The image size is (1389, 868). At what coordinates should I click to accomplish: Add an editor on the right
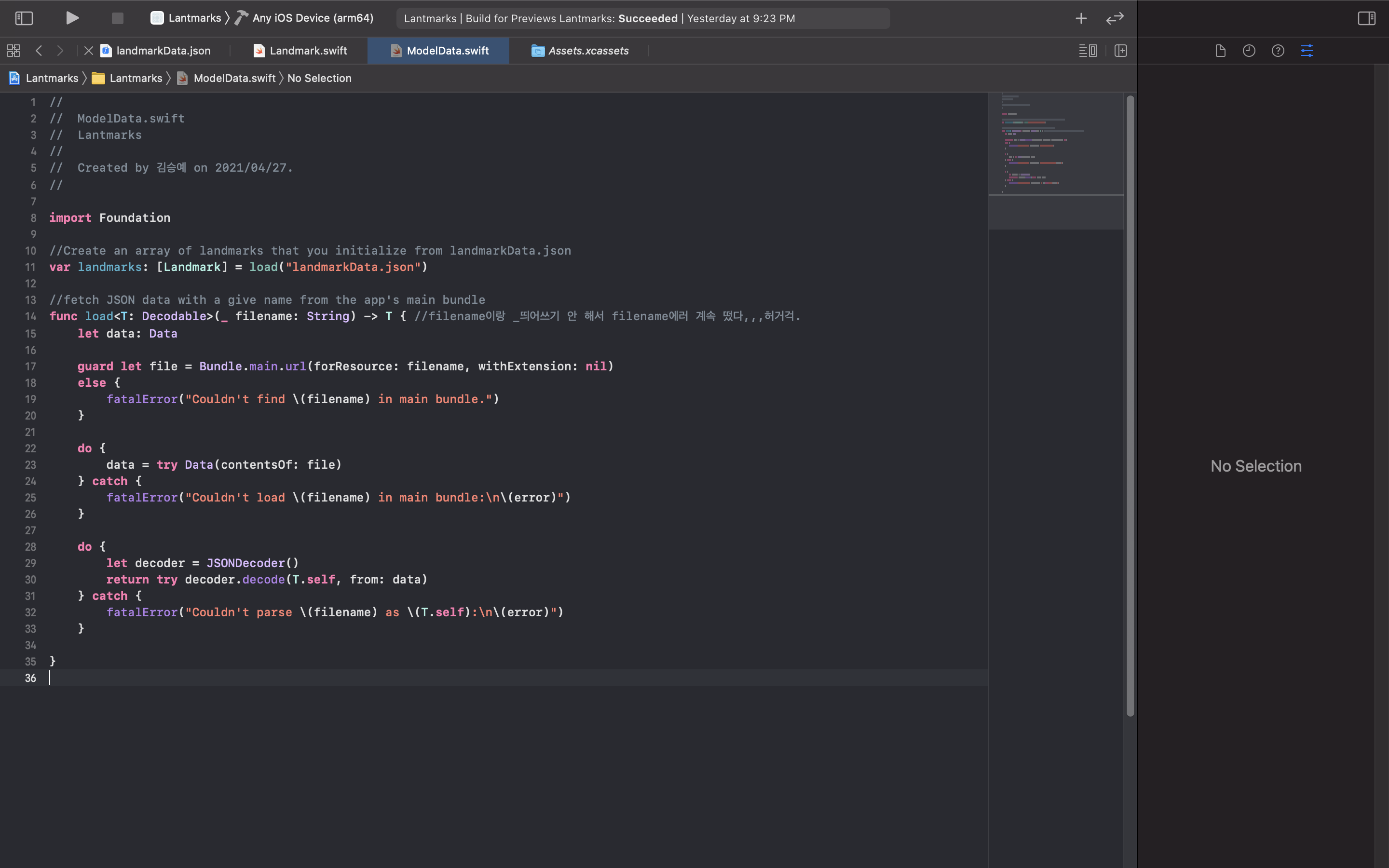click(x=1120, y=51)
